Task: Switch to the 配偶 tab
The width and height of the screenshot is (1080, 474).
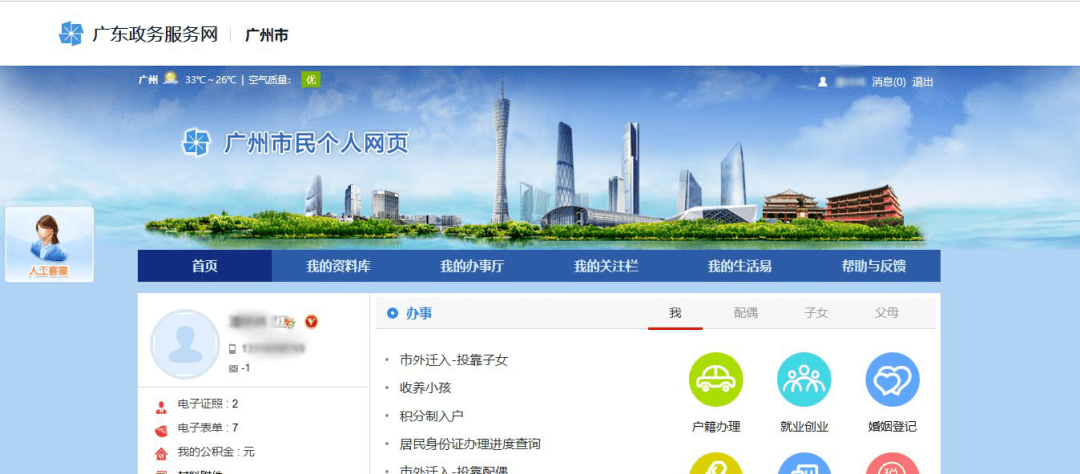Action: (x=746, y=313)
